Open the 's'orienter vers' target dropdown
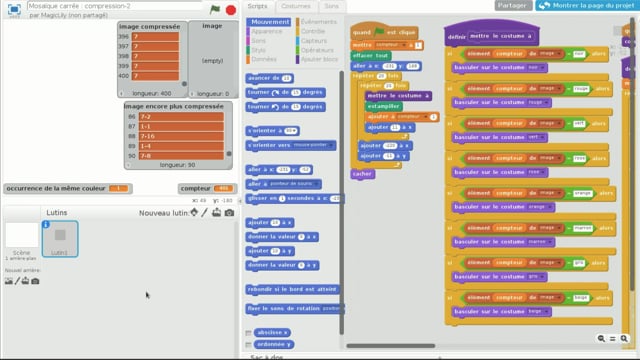 tap(331, 145)
